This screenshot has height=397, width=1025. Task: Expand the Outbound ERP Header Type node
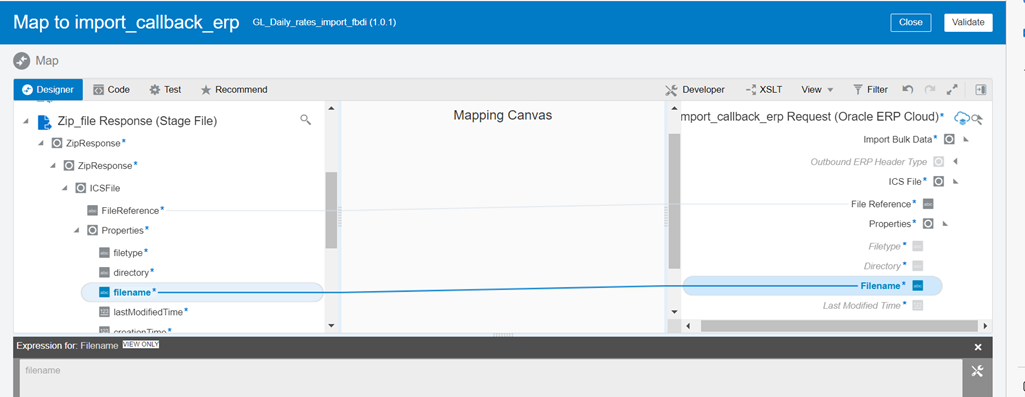pos(954,161)
